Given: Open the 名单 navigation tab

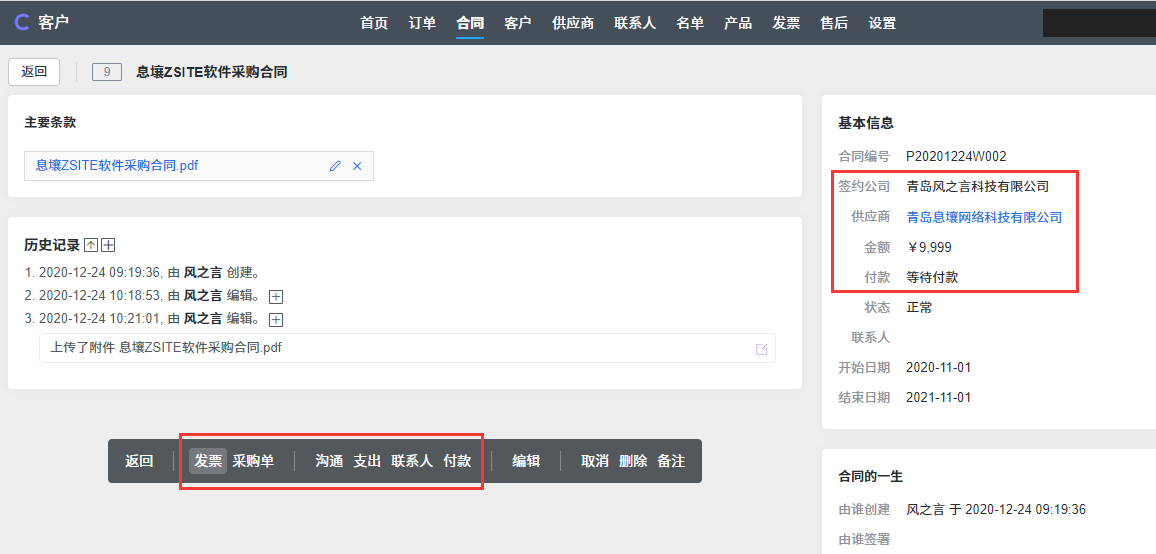Looking at the screenshot, I should (x=689, y=23).
